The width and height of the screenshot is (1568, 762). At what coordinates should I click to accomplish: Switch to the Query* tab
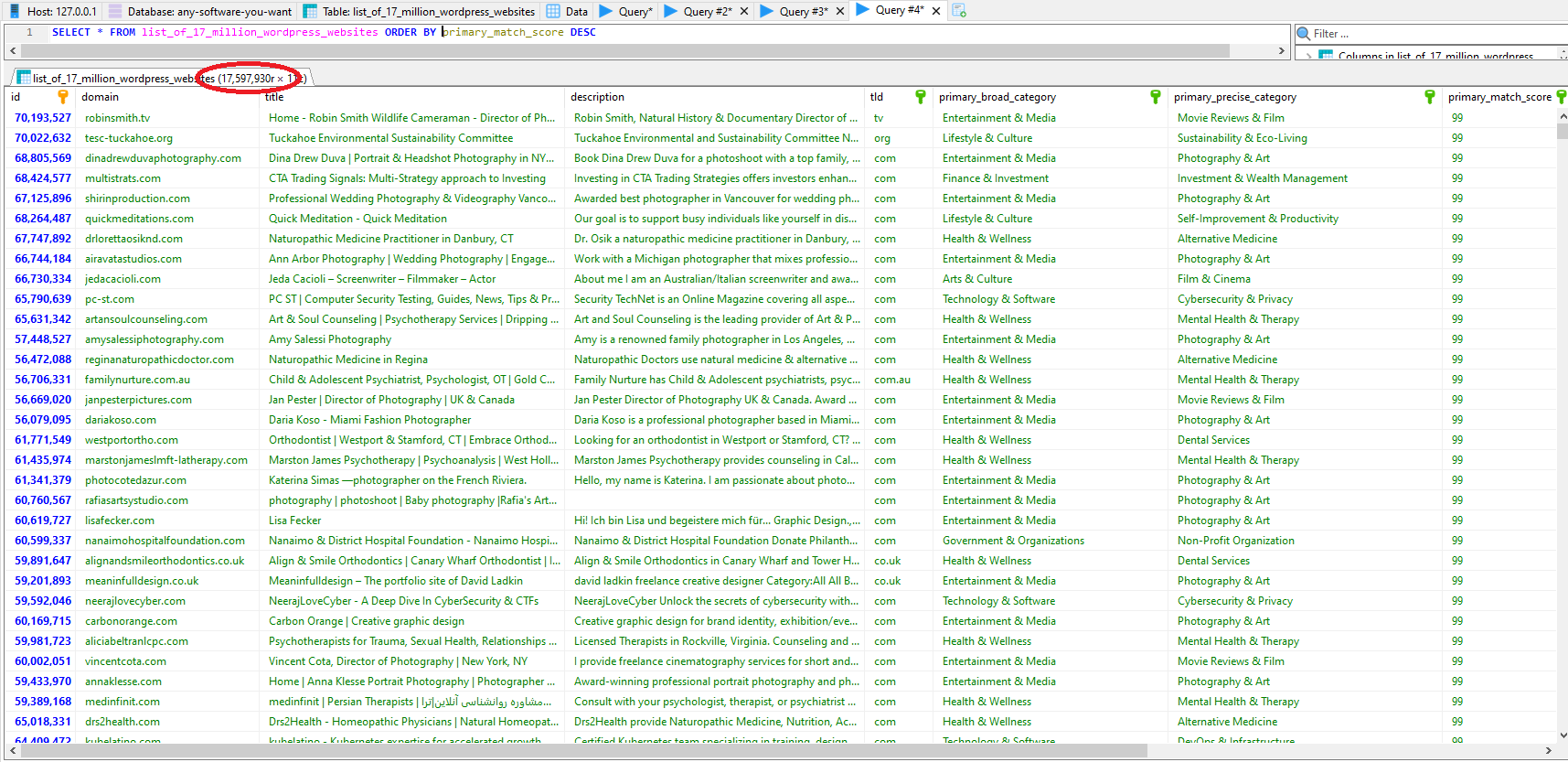(626, 12)
